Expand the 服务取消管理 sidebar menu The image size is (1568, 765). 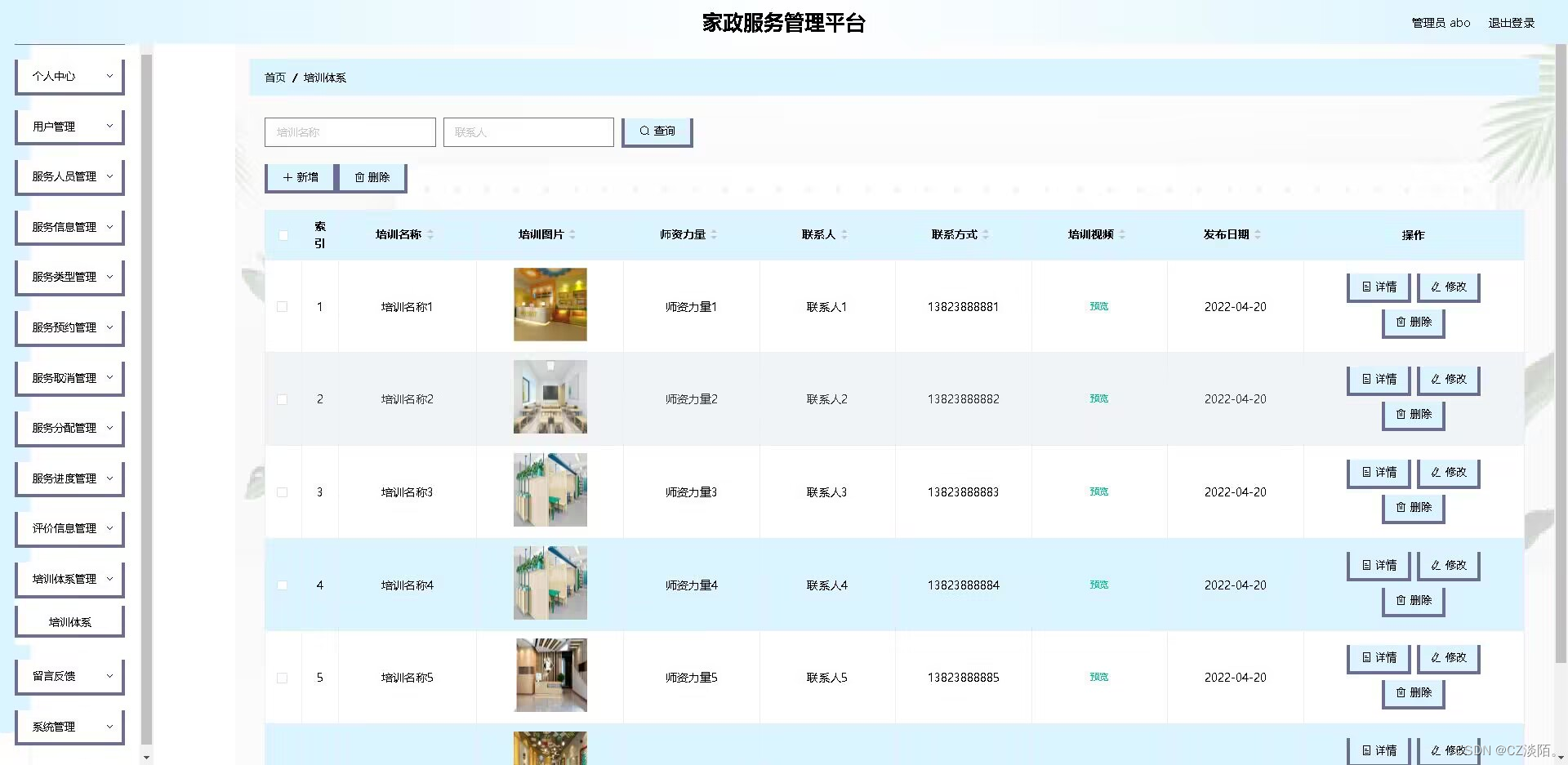[x=69, y=379]
